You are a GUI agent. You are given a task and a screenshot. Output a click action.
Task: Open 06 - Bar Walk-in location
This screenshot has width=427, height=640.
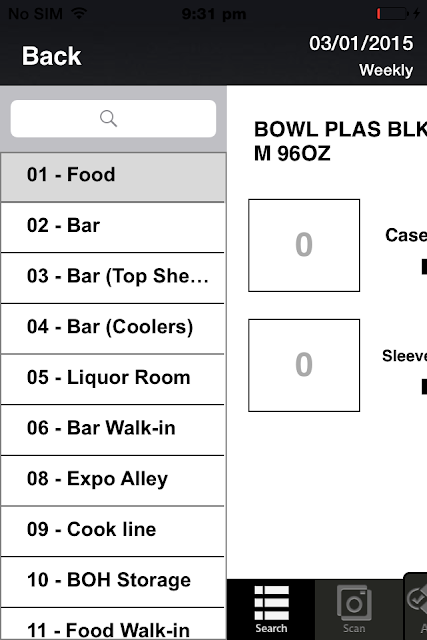(x=113, y=429)
